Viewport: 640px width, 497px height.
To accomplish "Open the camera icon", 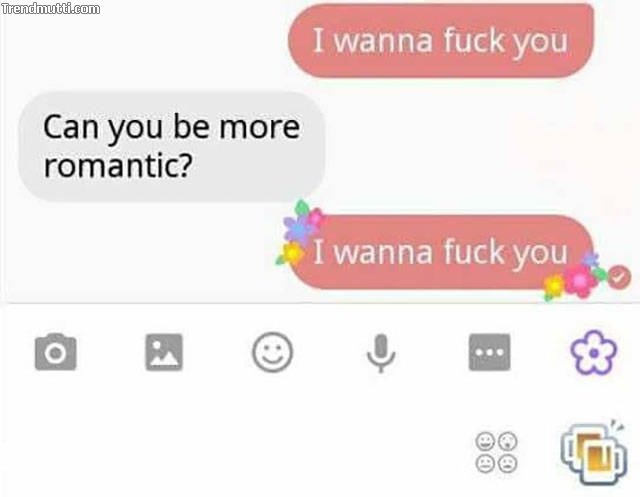I will (x=56, y=352).
